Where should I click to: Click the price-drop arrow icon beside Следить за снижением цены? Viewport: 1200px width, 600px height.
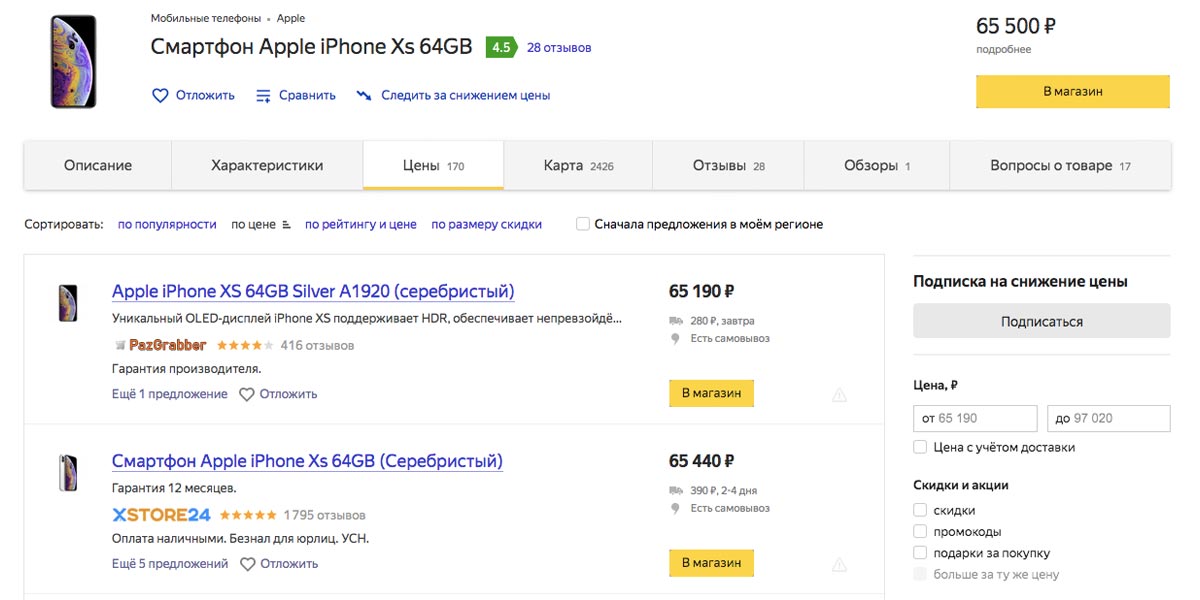[x=364, y=96]
